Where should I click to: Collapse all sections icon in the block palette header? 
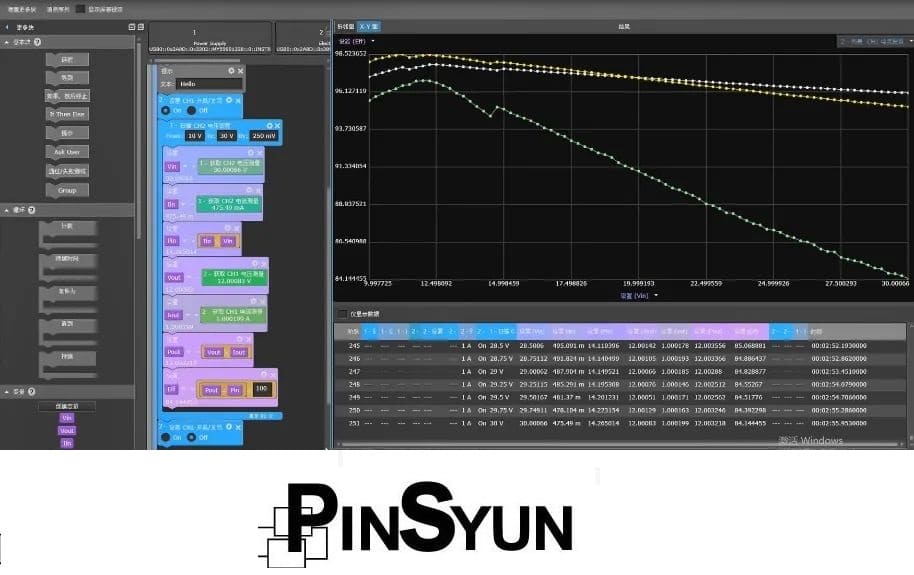(132, 27)
